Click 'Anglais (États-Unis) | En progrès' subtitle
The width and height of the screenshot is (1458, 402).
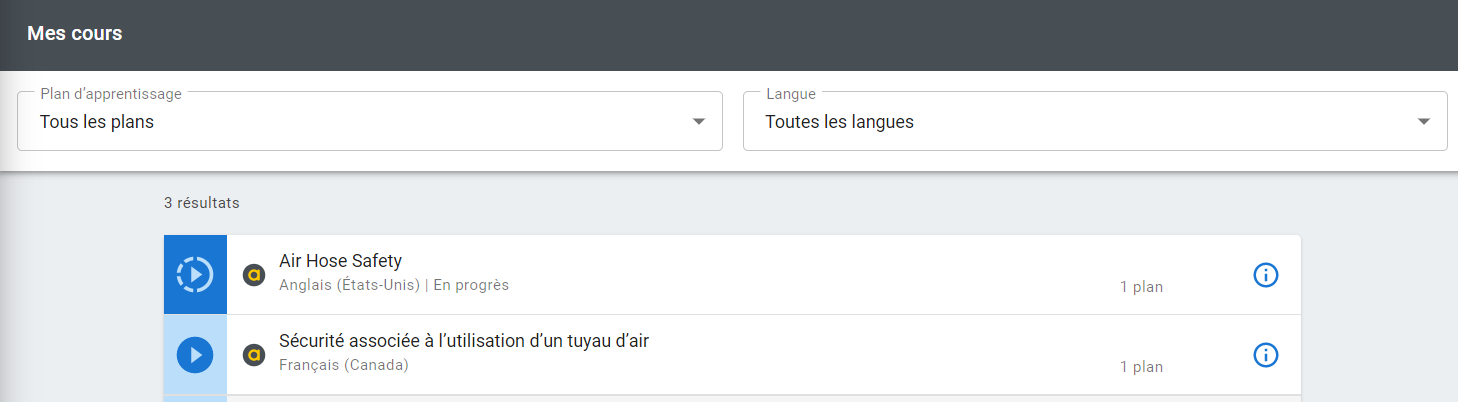click(x=394, y=285)
